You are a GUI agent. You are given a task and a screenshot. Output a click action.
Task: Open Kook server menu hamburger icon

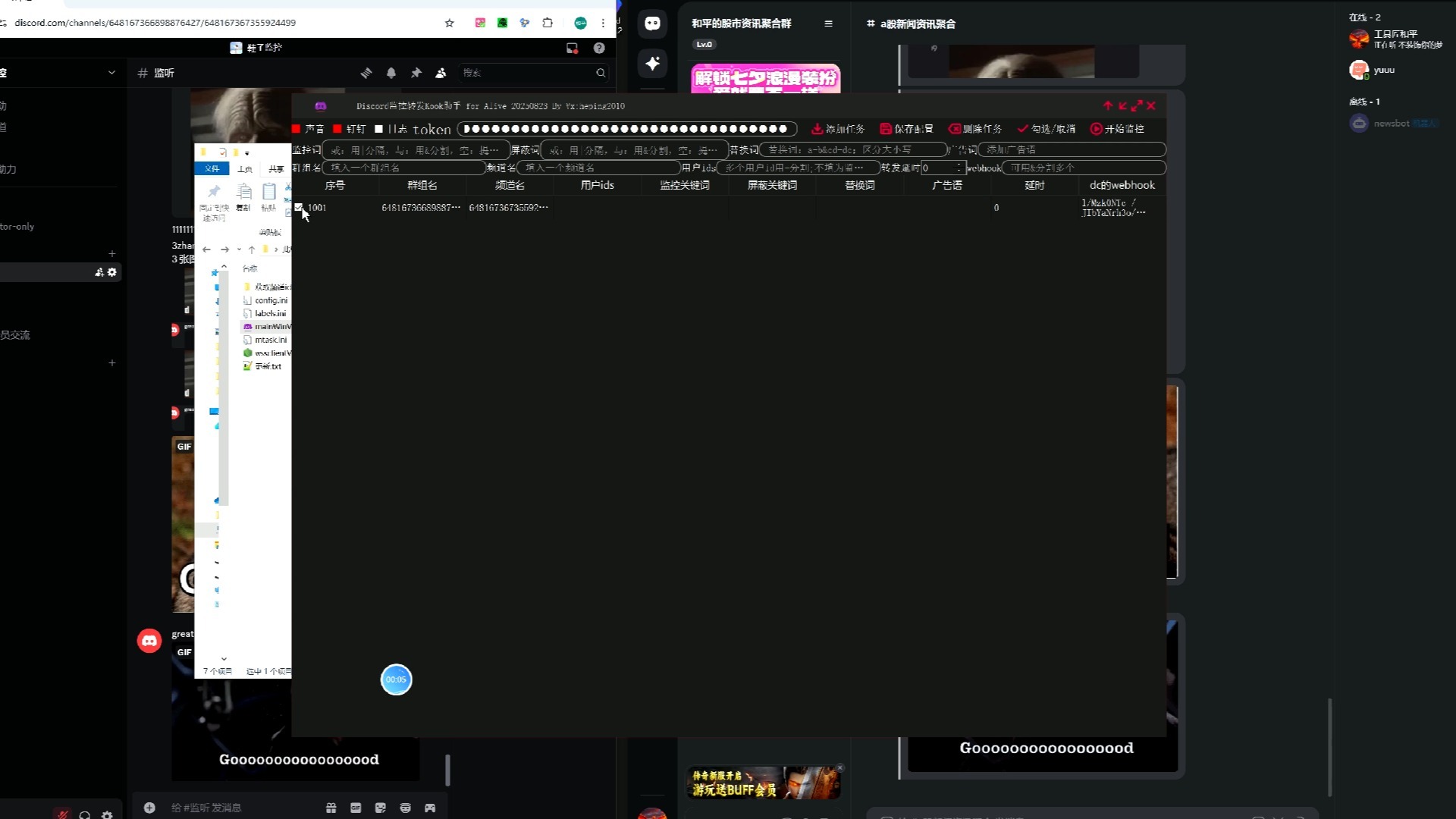[x=828, y=24]
